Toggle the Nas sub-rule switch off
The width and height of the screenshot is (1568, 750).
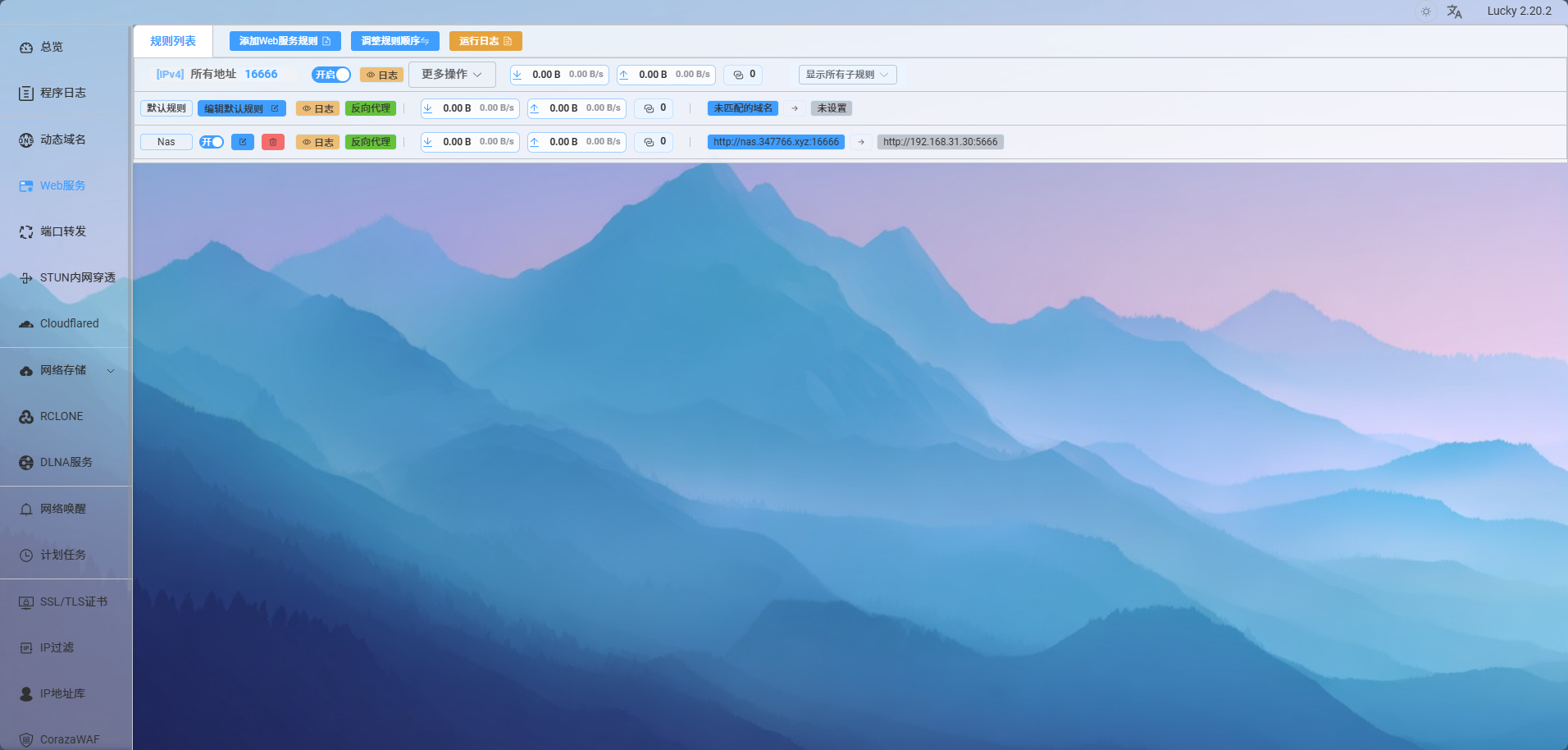point(212,142)
